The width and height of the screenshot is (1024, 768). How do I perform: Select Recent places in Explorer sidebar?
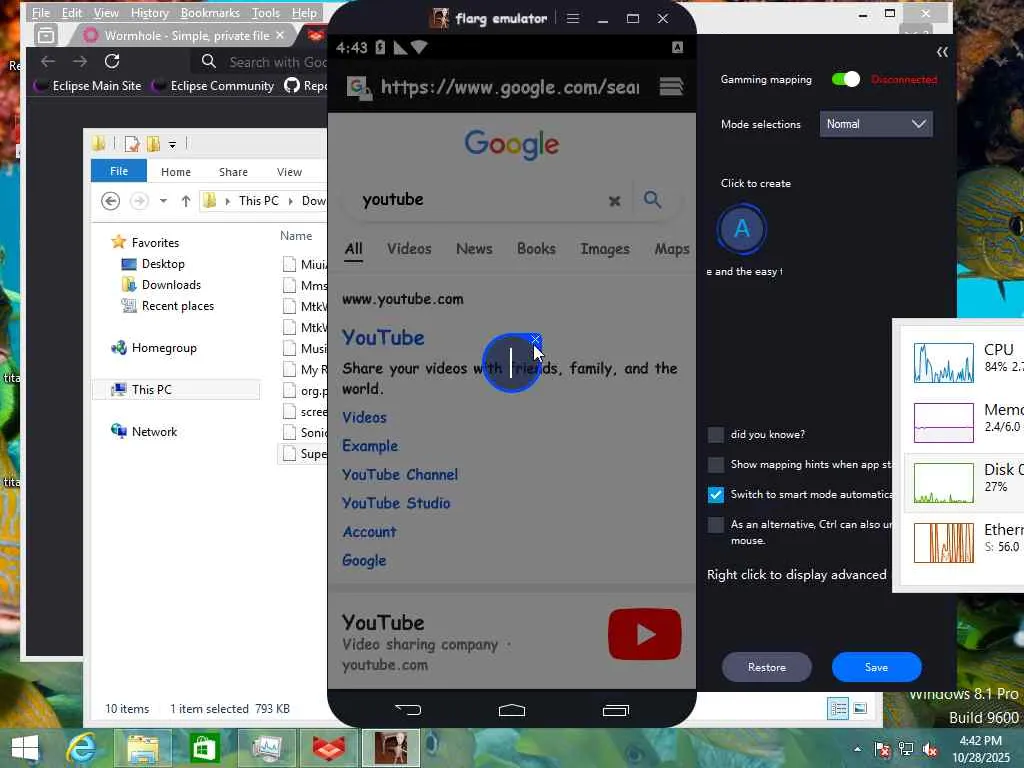tap(178, 306)
